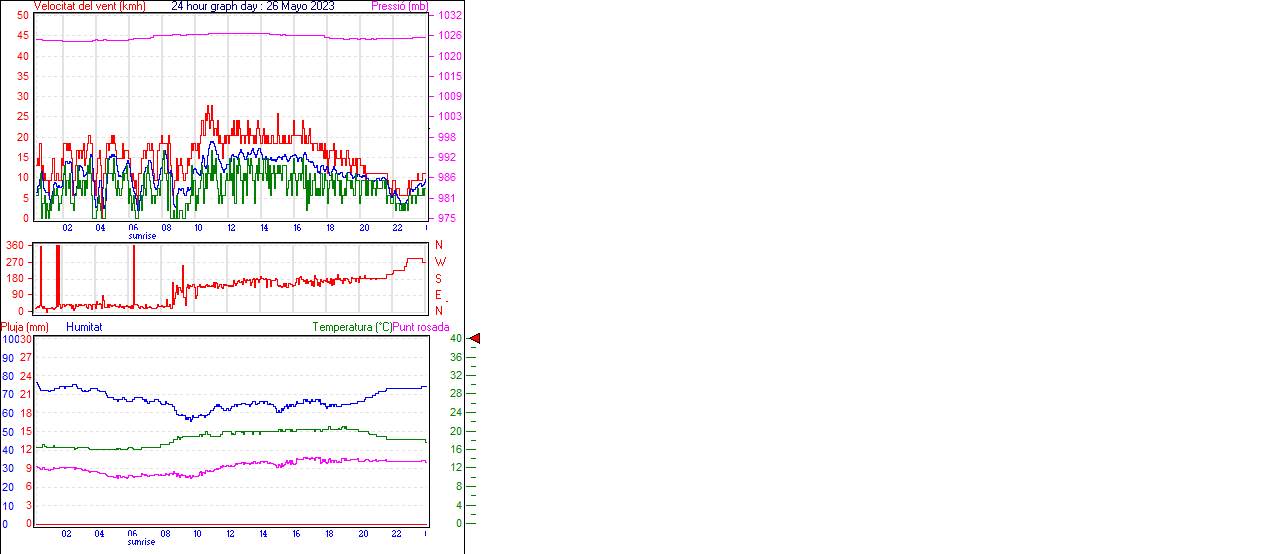This screenshot has height=554, width=1280.
Task: Click the red triangle marker beside 40
Action: point(475,339)
